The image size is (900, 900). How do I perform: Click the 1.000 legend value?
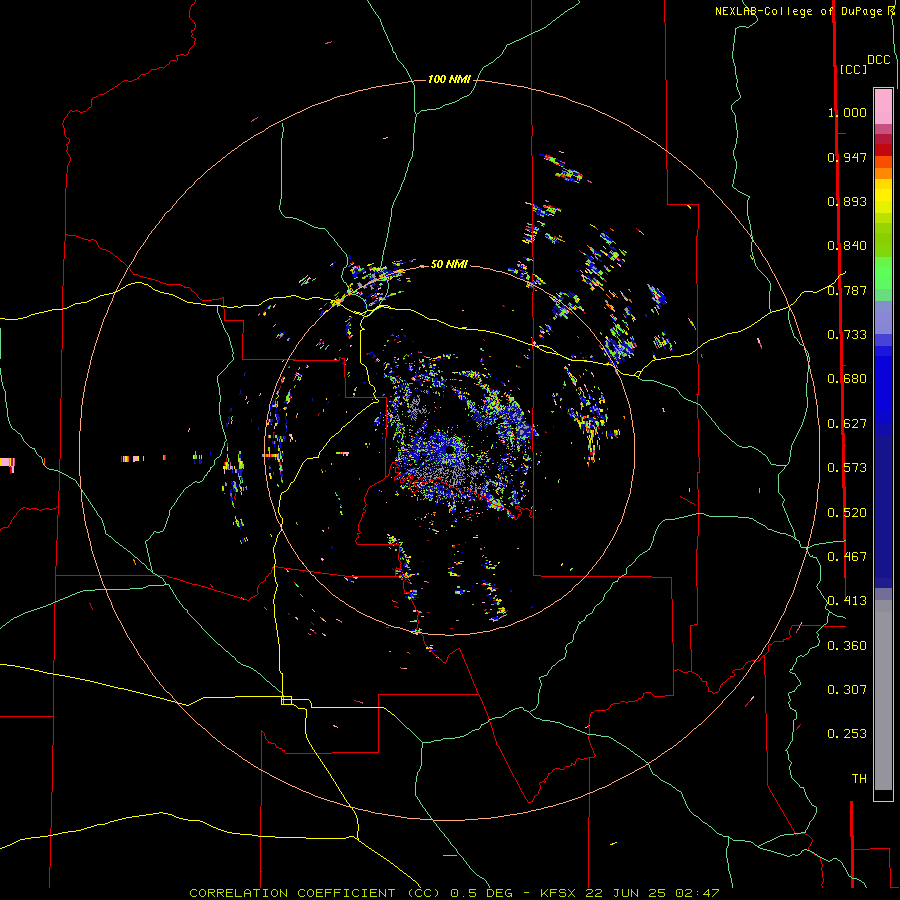click(847, 112)
